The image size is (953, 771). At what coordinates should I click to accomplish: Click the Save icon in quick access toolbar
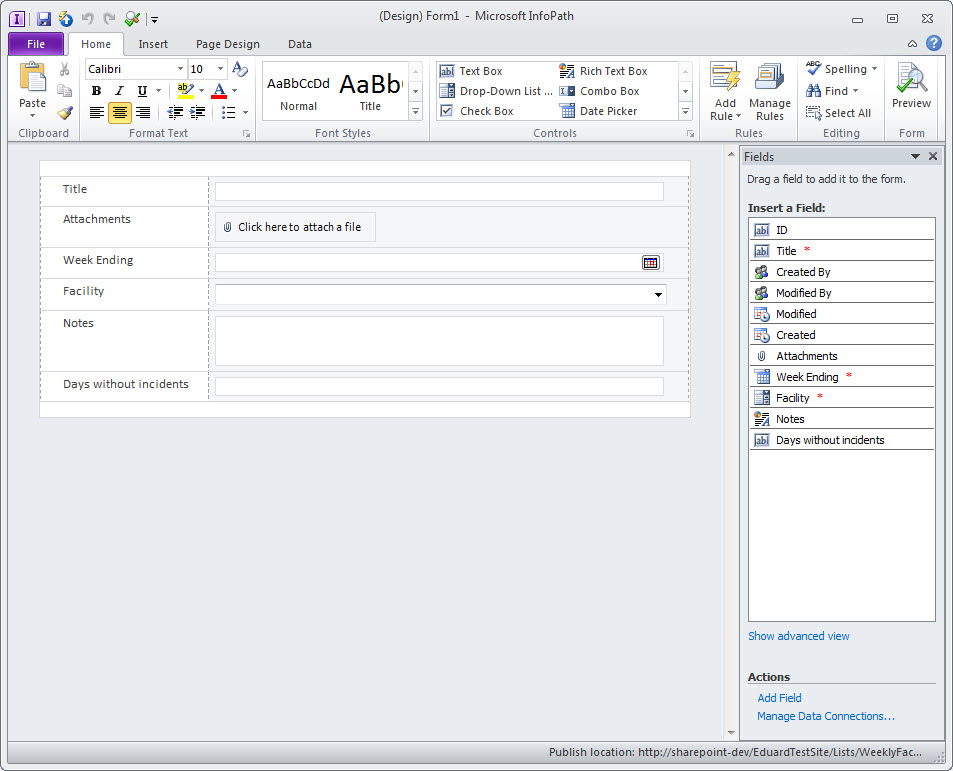[x=44, y=19]
